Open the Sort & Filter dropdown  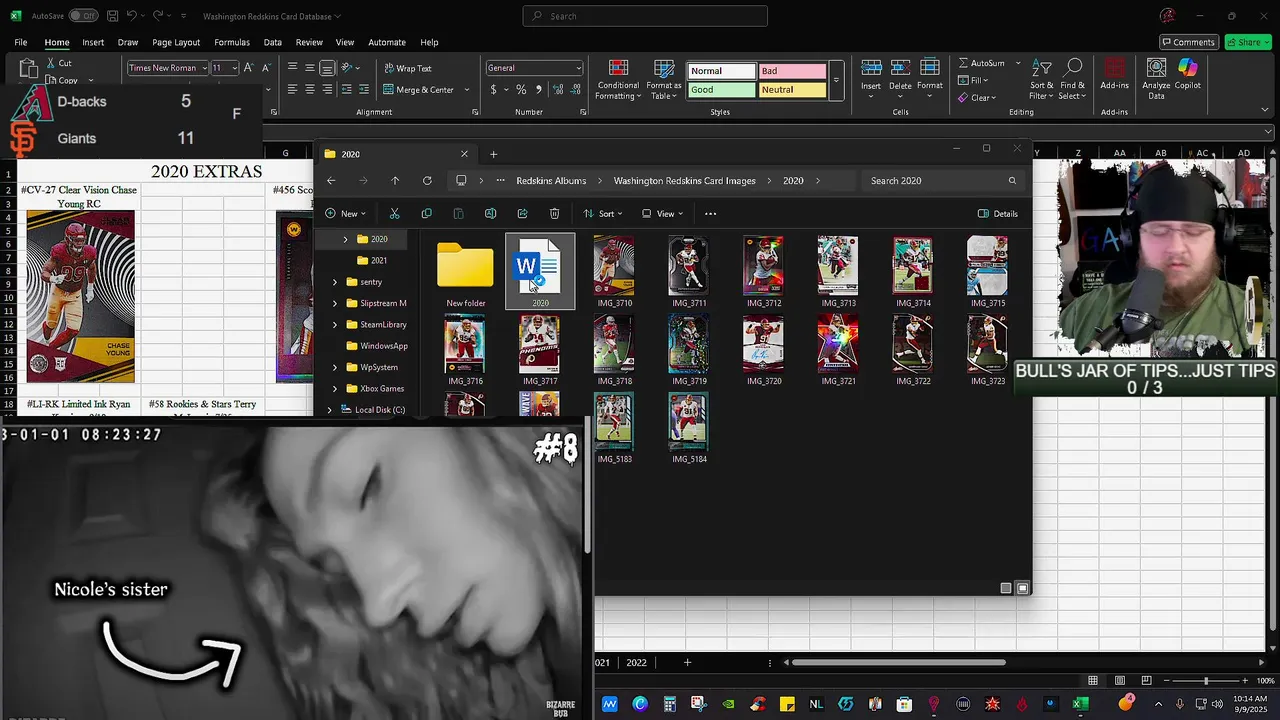coord(1042,79)
